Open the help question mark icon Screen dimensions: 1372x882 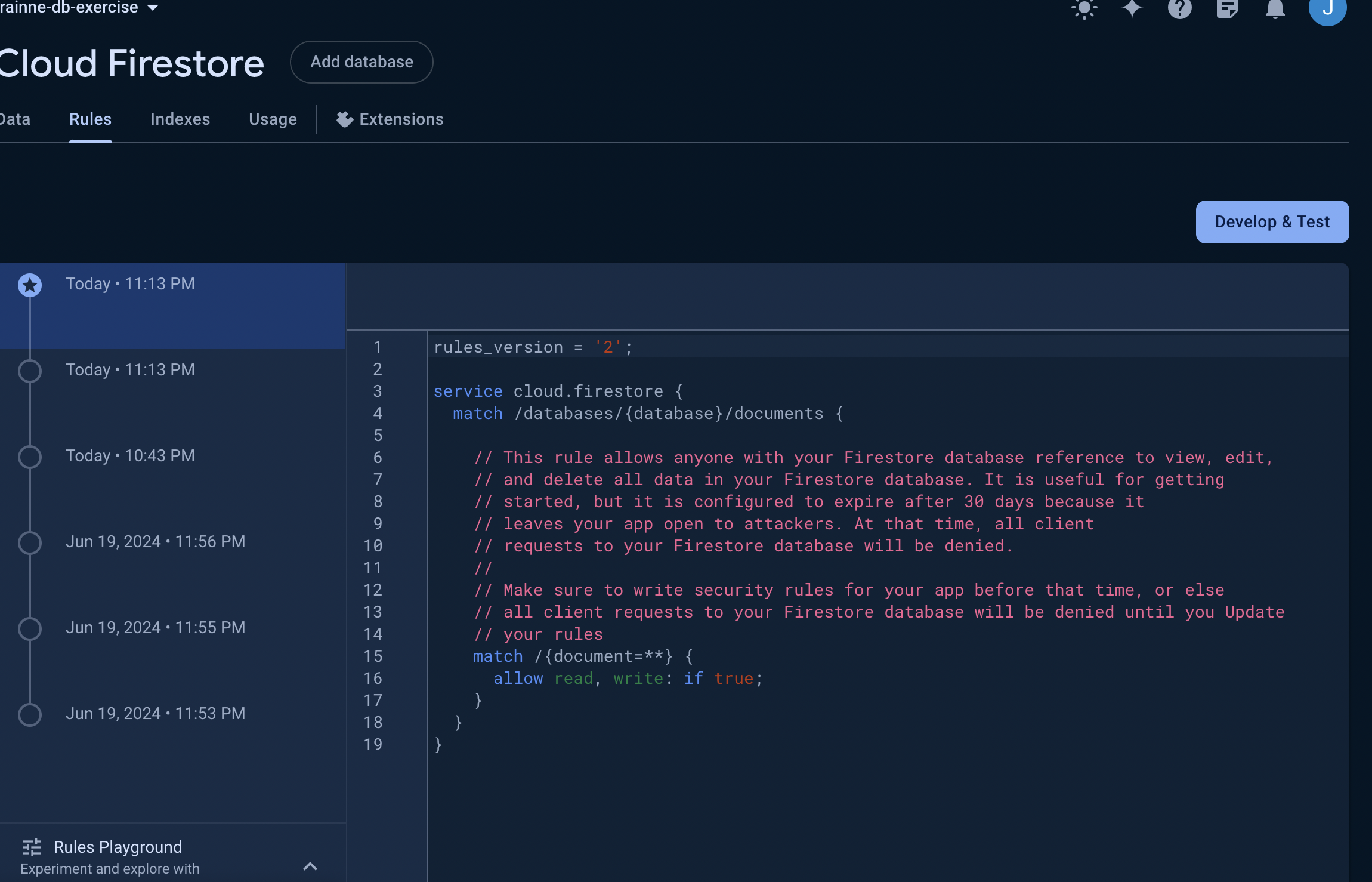pyautogui.click(x=1179, y=8)
